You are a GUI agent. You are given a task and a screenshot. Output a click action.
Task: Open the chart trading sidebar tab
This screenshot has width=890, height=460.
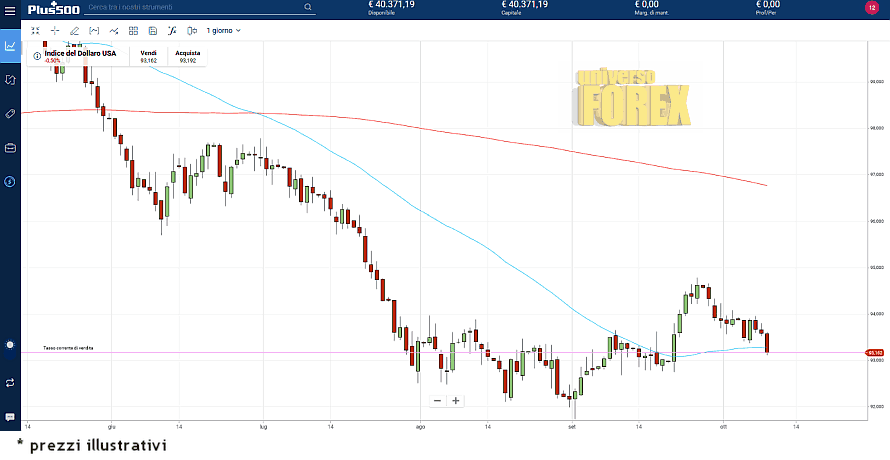pyautogui.click(x=10, y=46)
